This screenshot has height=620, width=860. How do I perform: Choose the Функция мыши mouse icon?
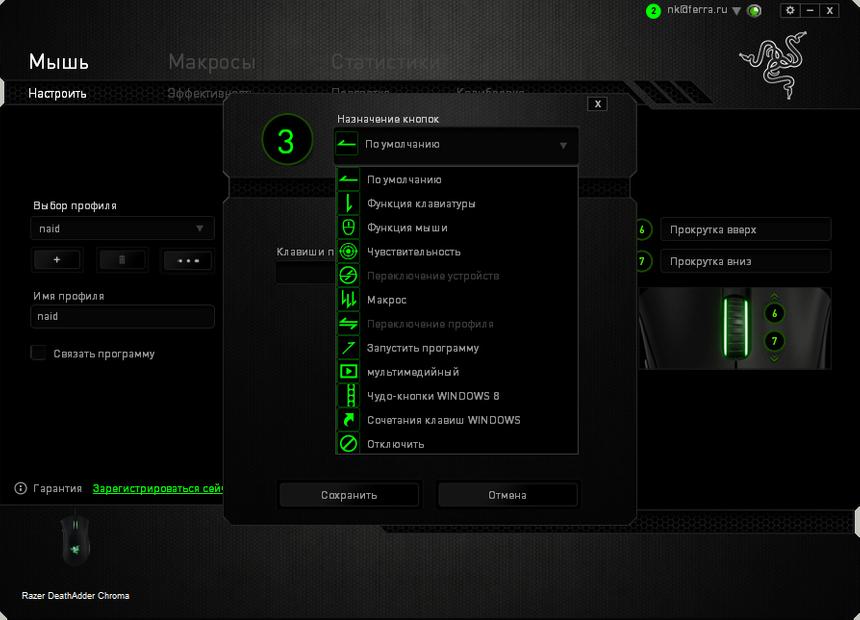(348, 228)
